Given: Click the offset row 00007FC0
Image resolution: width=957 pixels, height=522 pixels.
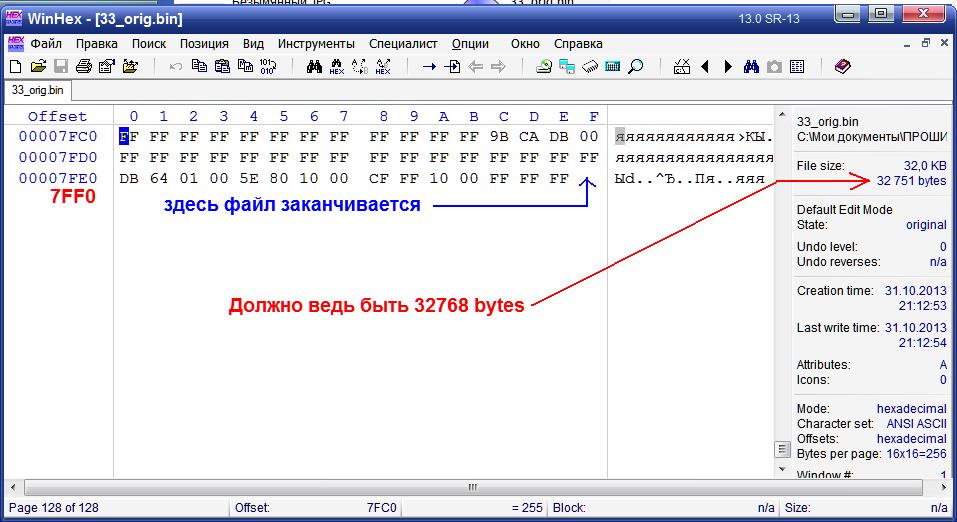Looking at the screenshot, I should 58,137.
